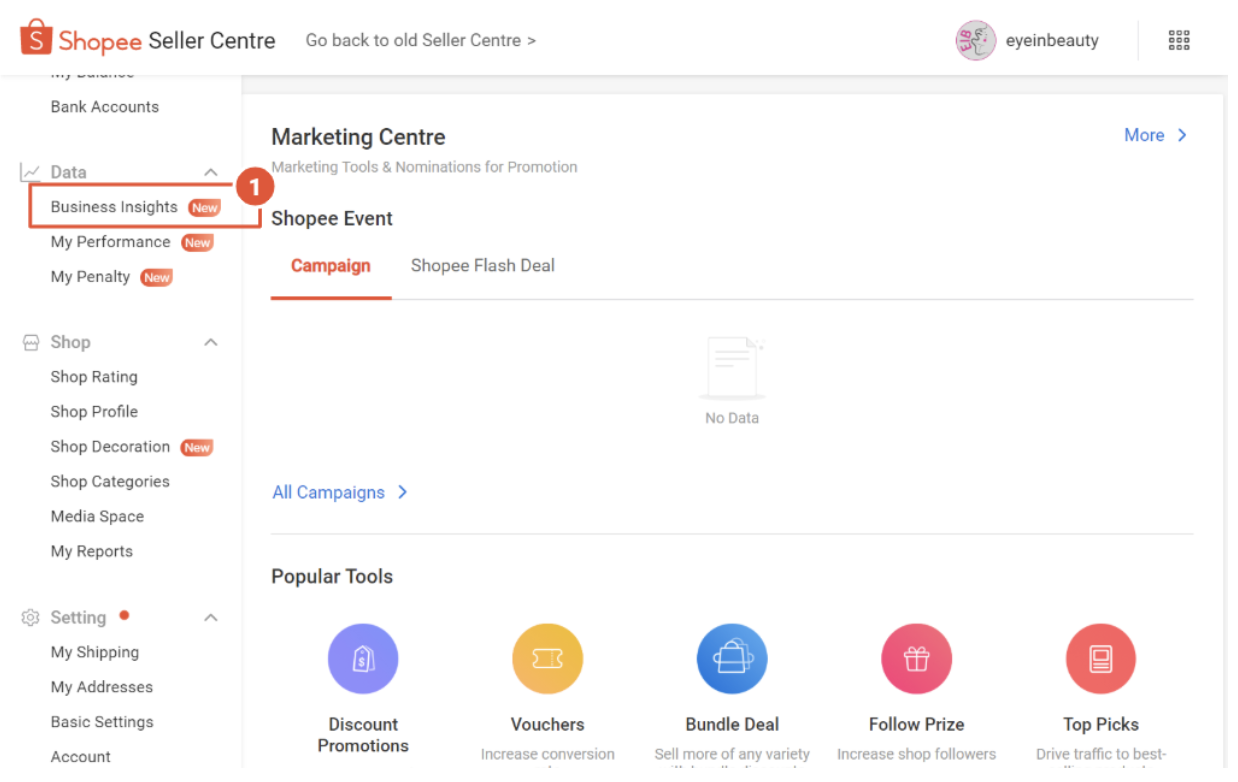Open the apps grid menu top right

coord(1178,39)
